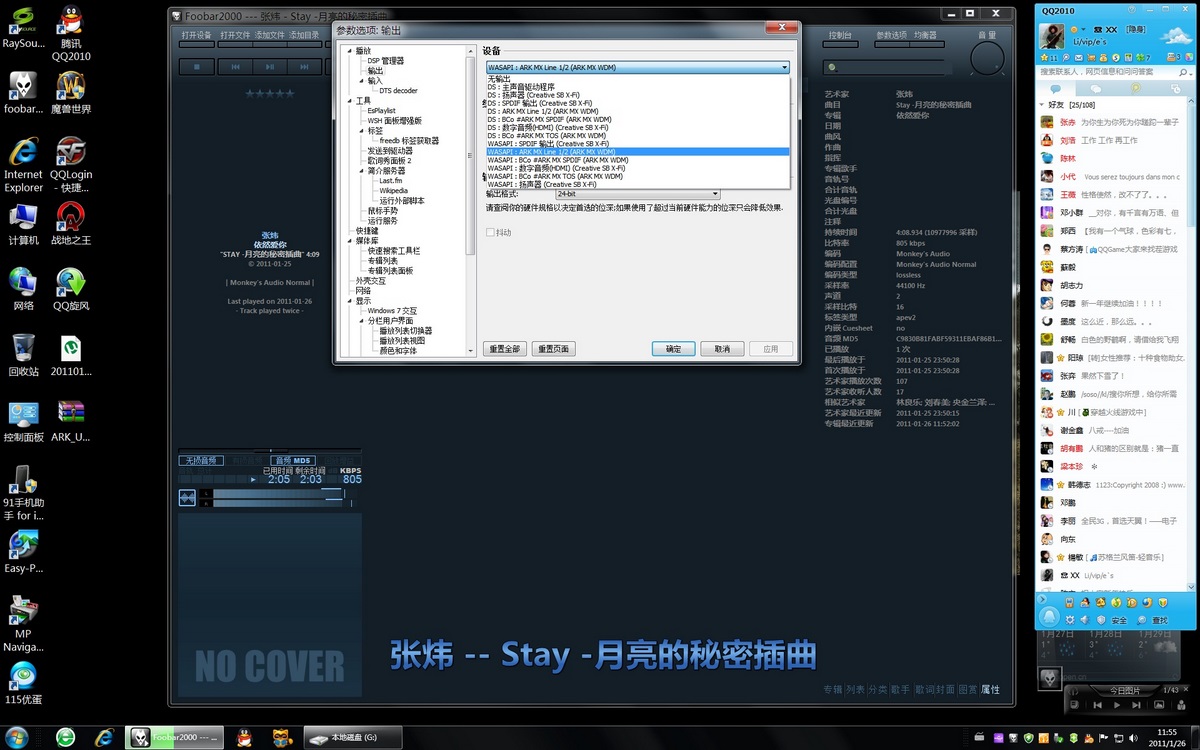Open the MP Navigator desktop shortcut
The image size is (1200, 750).
(24, 625)
